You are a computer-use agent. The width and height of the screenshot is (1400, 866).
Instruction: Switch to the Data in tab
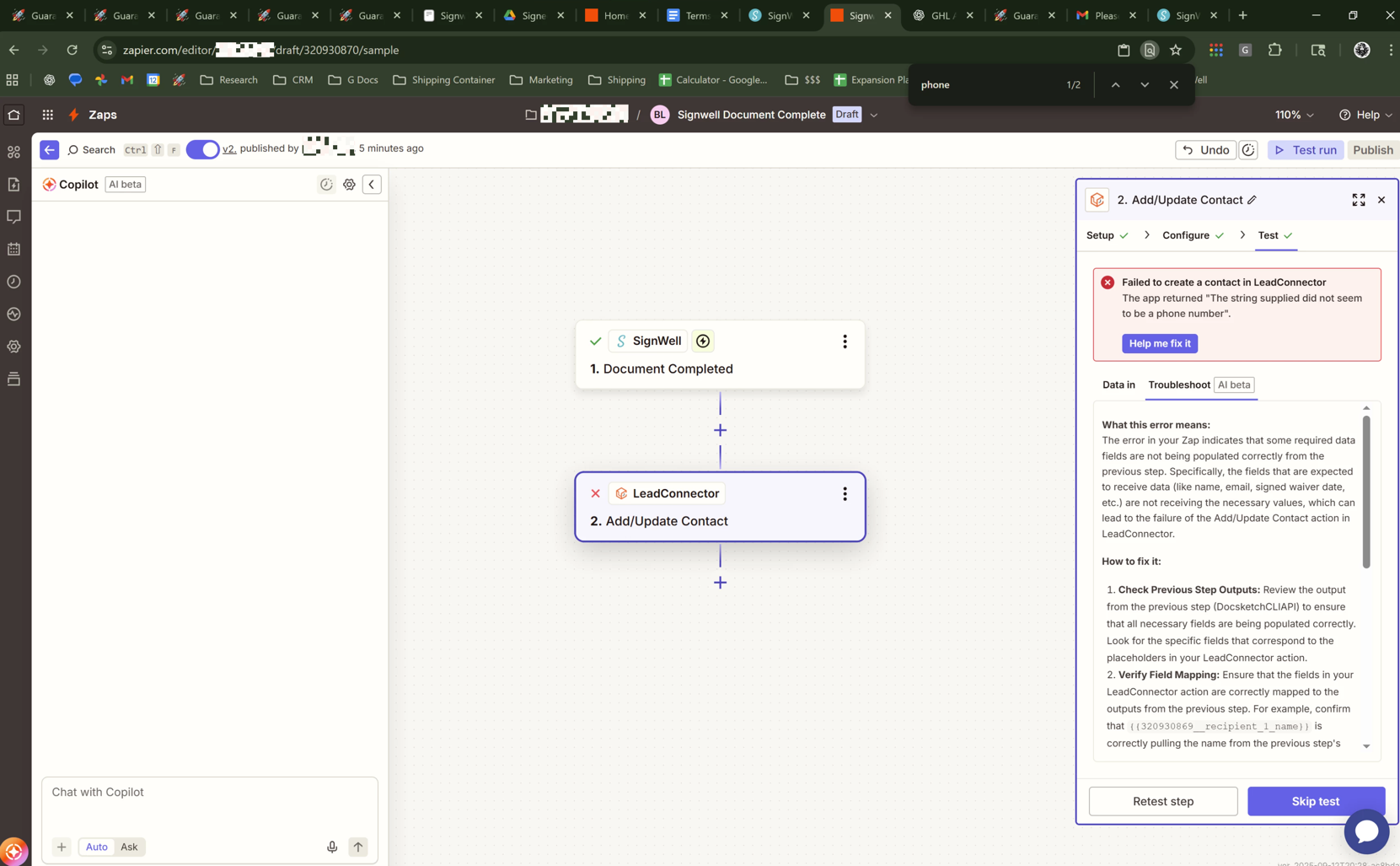[1118, 385]
